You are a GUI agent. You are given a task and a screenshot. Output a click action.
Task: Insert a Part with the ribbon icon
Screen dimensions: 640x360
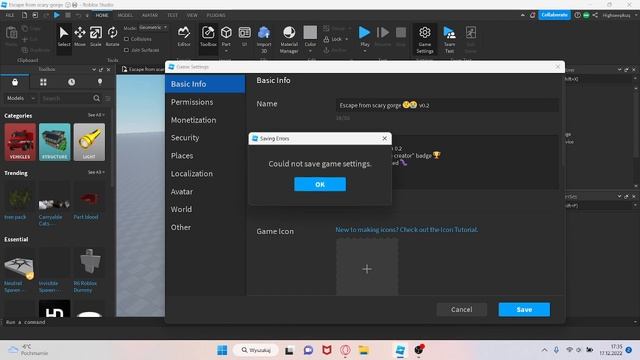click(x=226, y=33)
